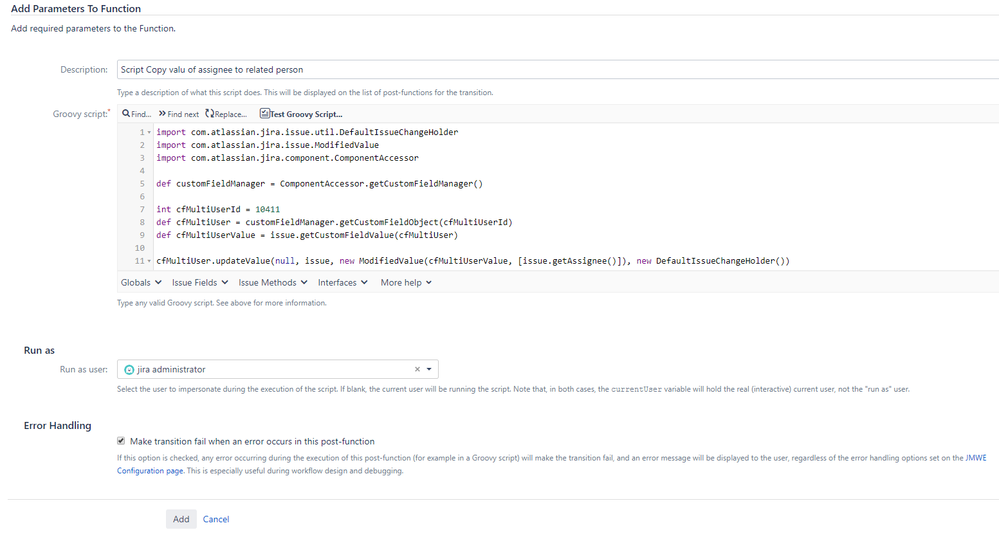Screen dimensions: 999x537
Task: Click Test Groovy Script button
Action: click(301, 114)
